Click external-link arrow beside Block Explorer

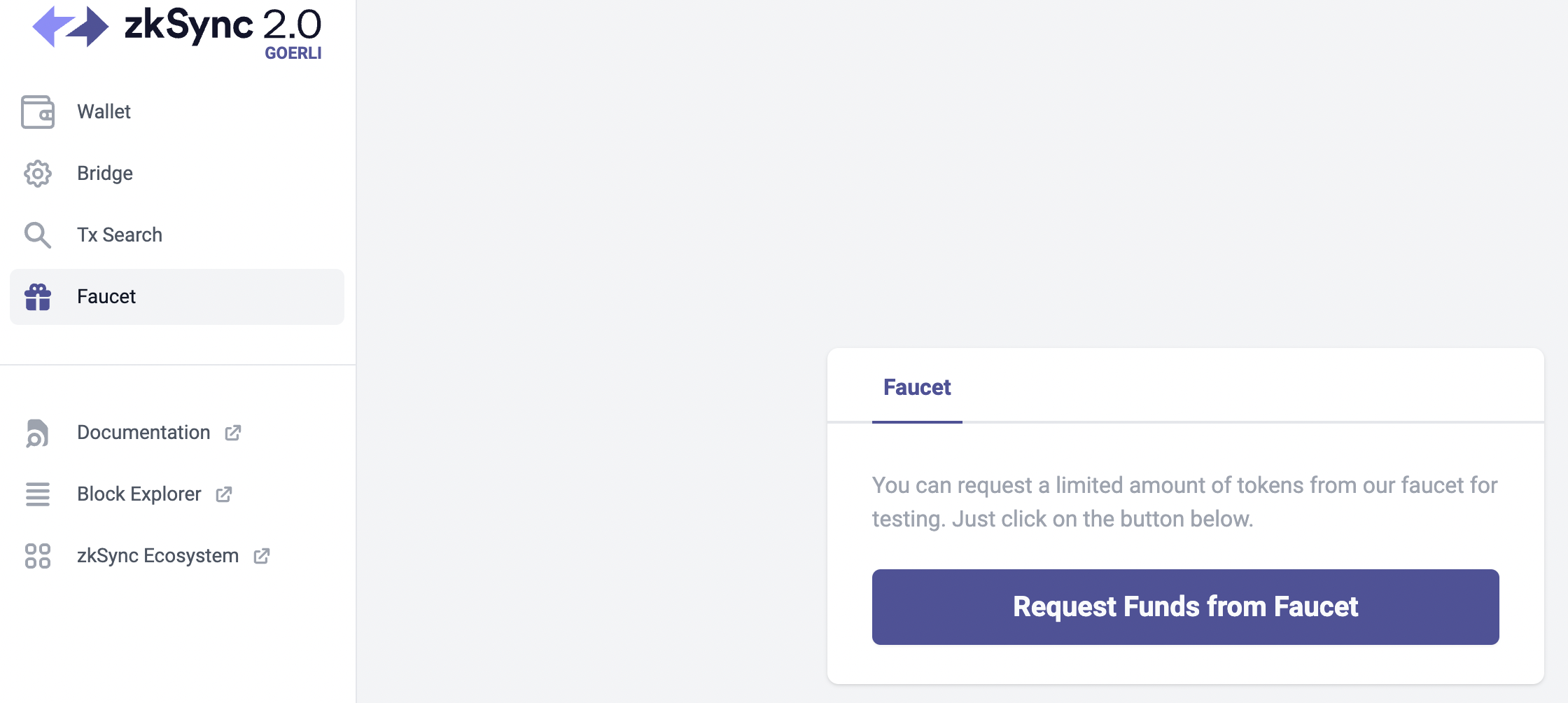[224, 494]
